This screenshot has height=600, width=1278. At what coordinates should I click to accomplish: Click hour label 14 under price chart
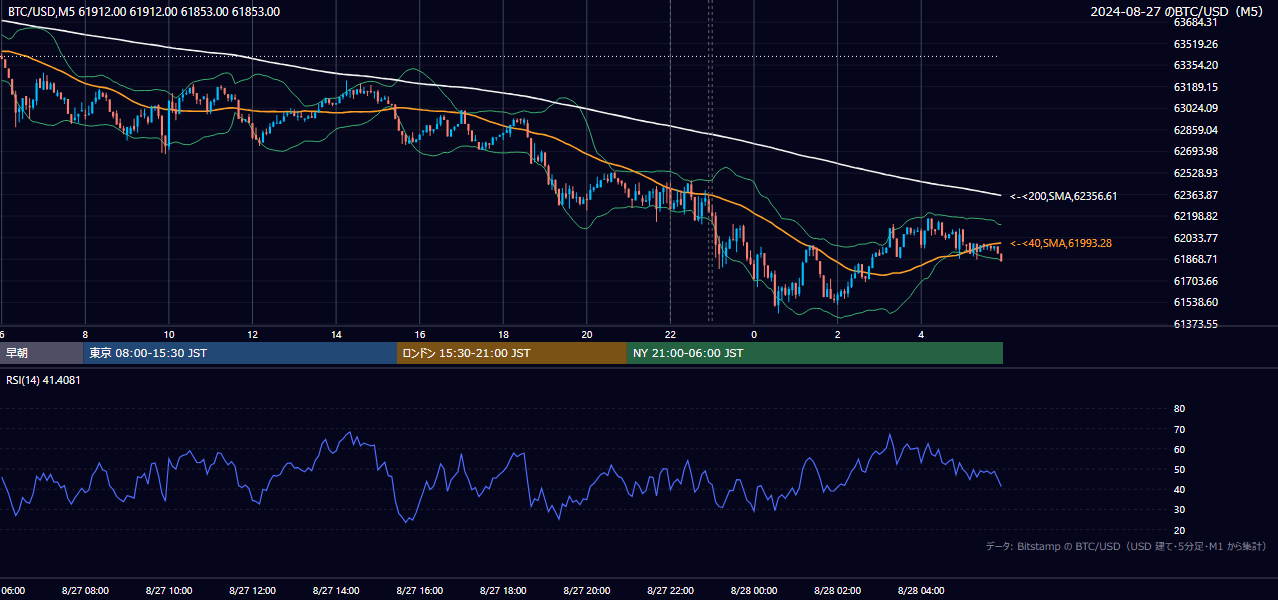click(336, 335)
